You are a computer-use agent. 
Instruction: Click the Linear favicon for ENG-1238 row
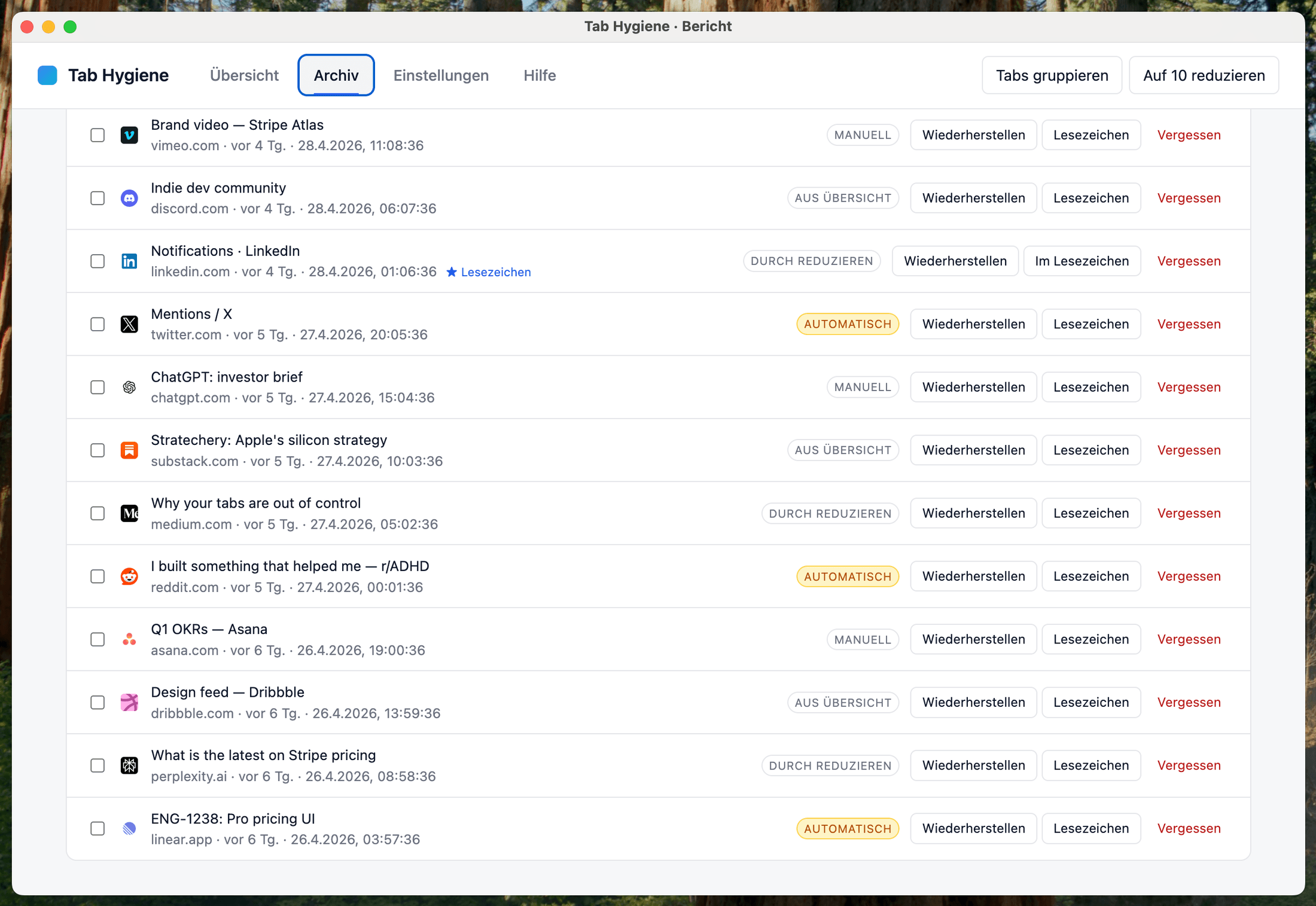click(x=129, y=829)
